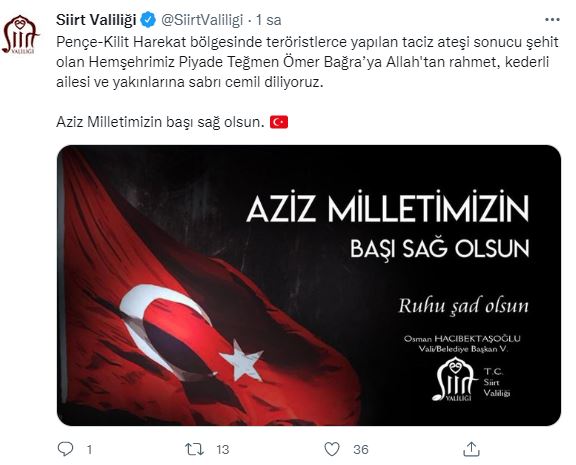Open the Siirt Valiliği profile avatar
Screen dimensions: 576x465
[x=21, y=34]
